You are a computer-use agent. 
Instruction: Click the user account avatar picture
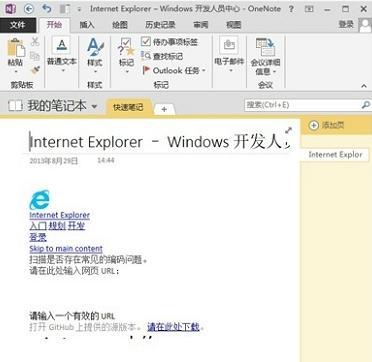pyautogui.click(x=365, y=25)
